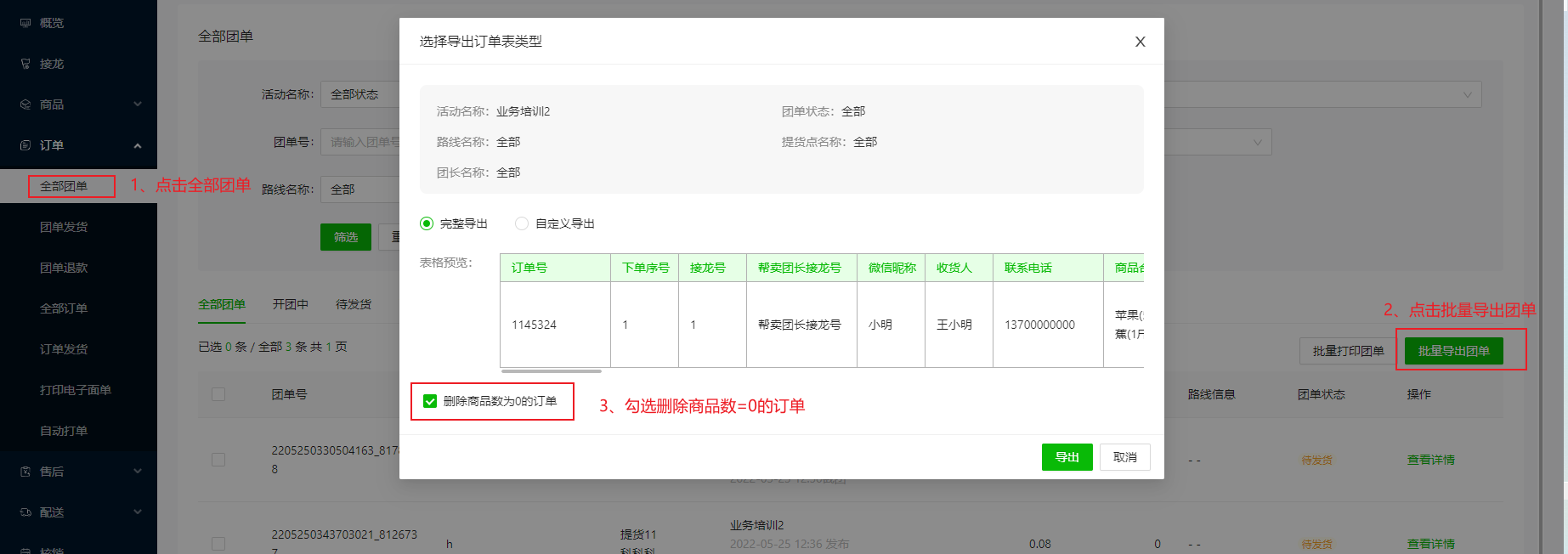Click the 配送 delivery icon in sidebar
The image size is (1568, 554).
(25, 512)
